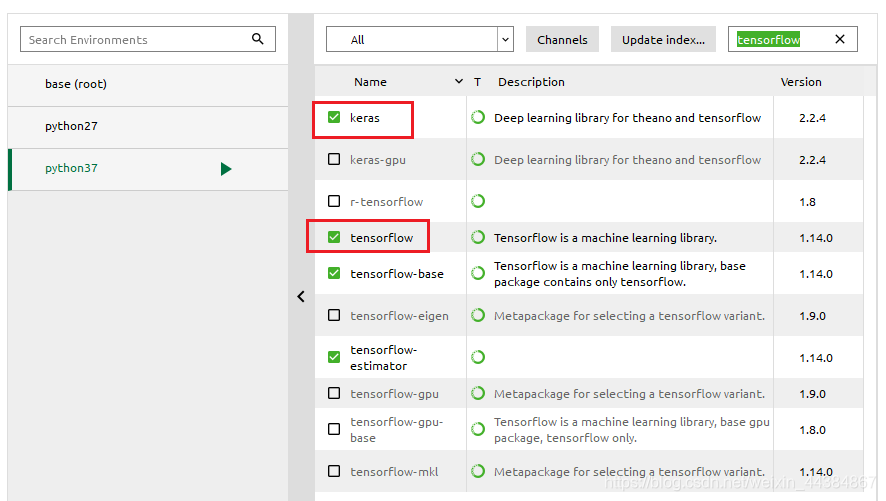Click the Update index... button
This screenshot has height=501, width=886.
pos(663,40)
